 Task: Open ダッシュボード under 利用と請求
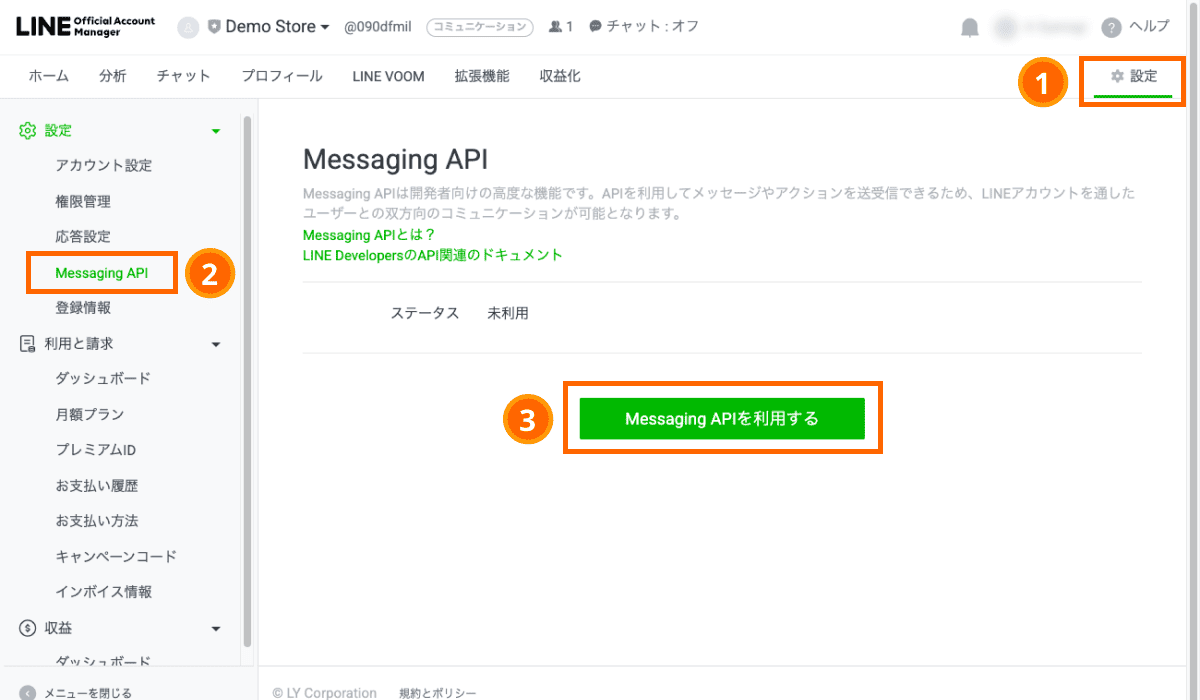point(104,379)
